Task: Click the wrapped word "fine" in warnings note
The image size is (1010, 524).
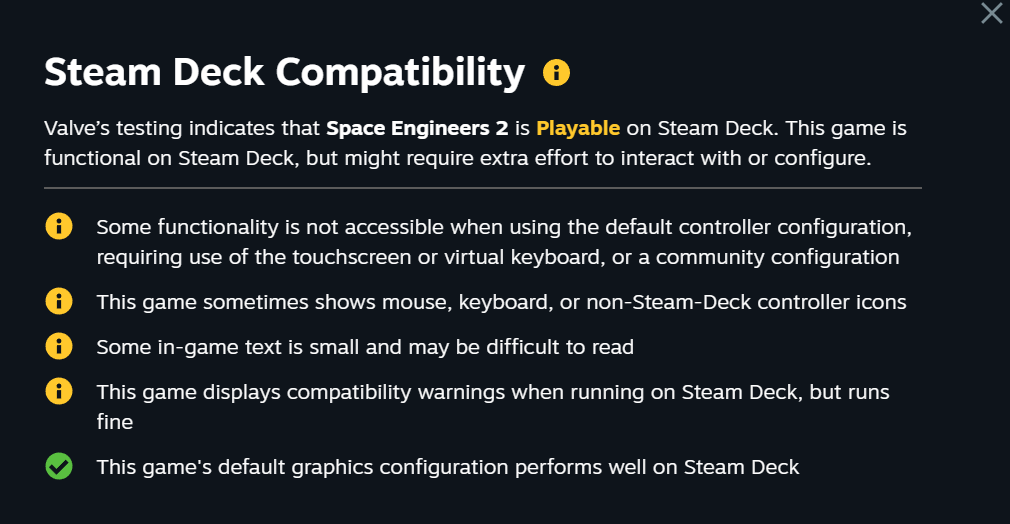Action: click(114, 422)
